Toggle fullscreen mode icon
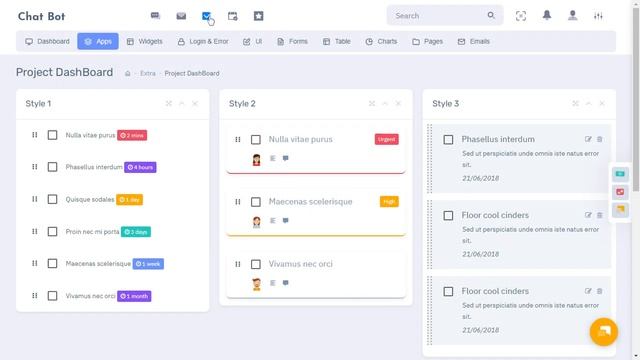The image size is (640, 360). (x=521, y=16)
